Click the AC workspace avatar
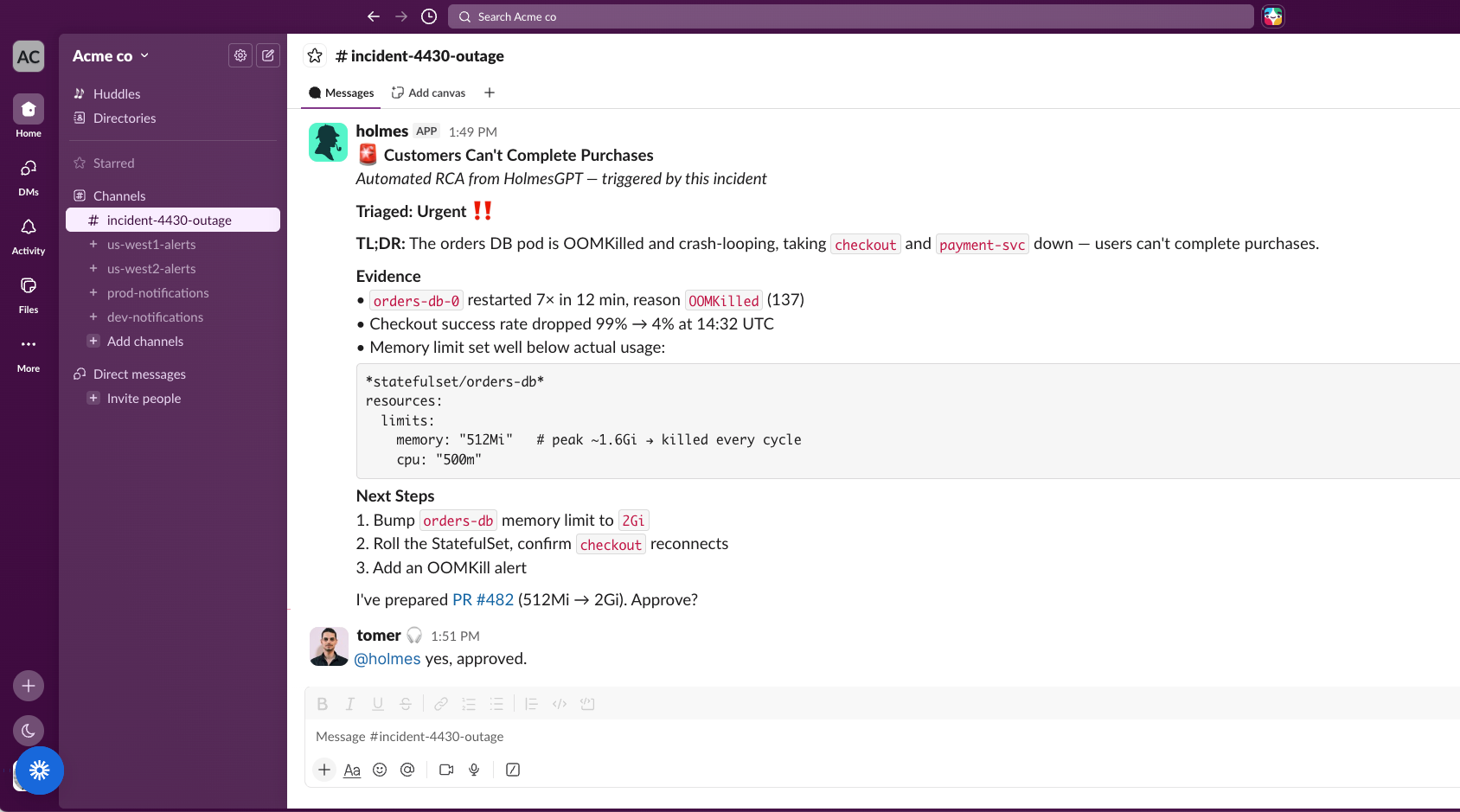The width and height of the screenshot is (1460, 812). point(29,57)
